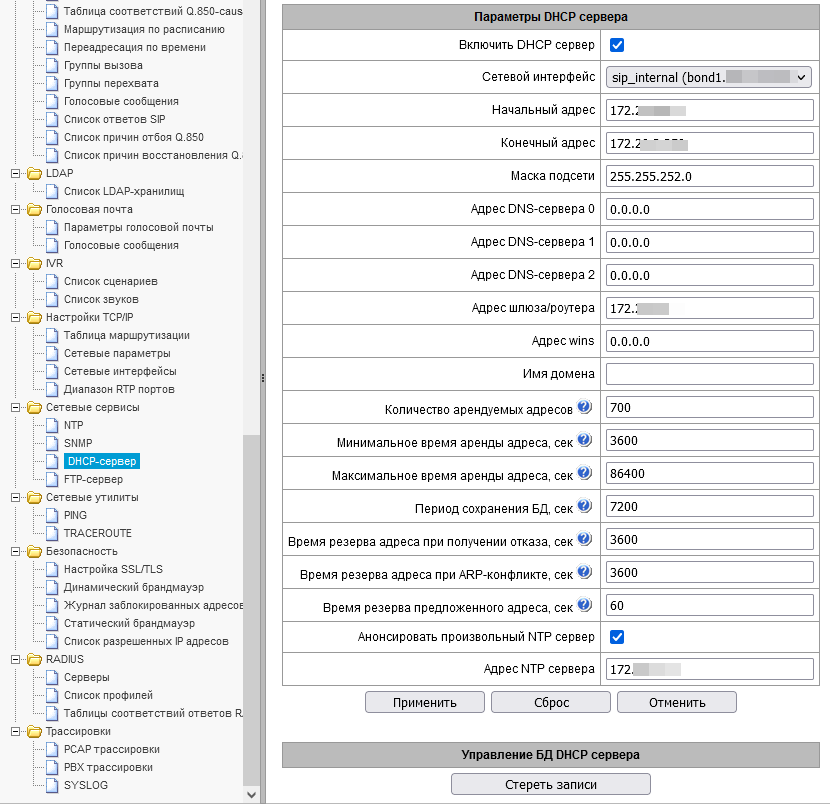Collapse the LDAP tree node
Screen dimensions: 830x804
15,173
